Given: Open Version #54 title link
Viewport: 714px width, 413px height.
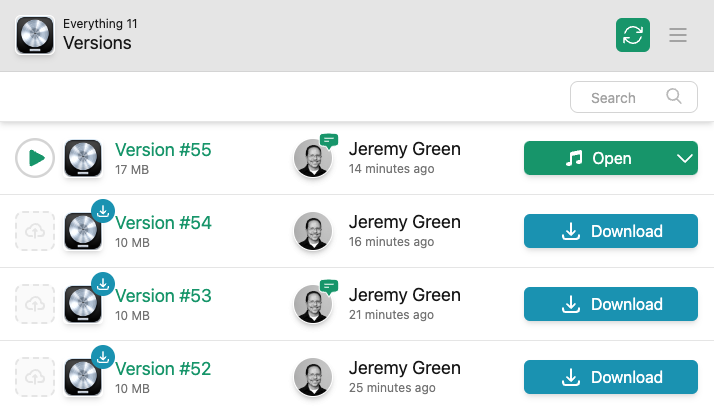Looking at the screenshot, I should pos(163,223).
